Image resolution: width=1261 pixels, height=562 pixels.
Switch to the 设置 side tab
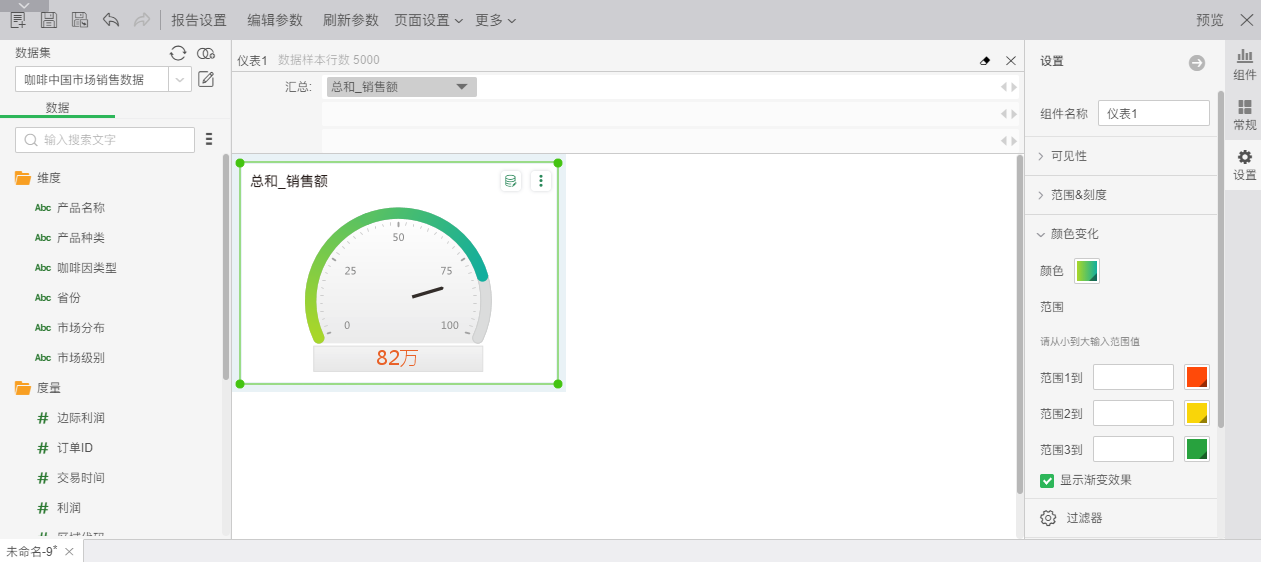1244,165
